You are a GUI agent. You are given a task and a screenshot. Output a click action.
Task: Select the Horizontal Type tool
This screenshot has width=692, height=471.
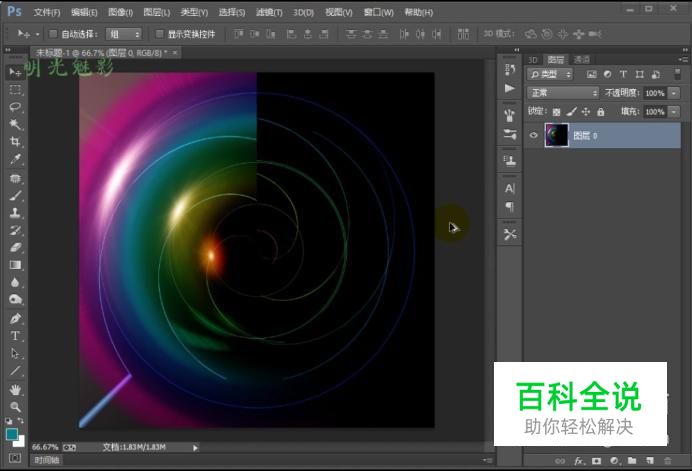[16, 336]
